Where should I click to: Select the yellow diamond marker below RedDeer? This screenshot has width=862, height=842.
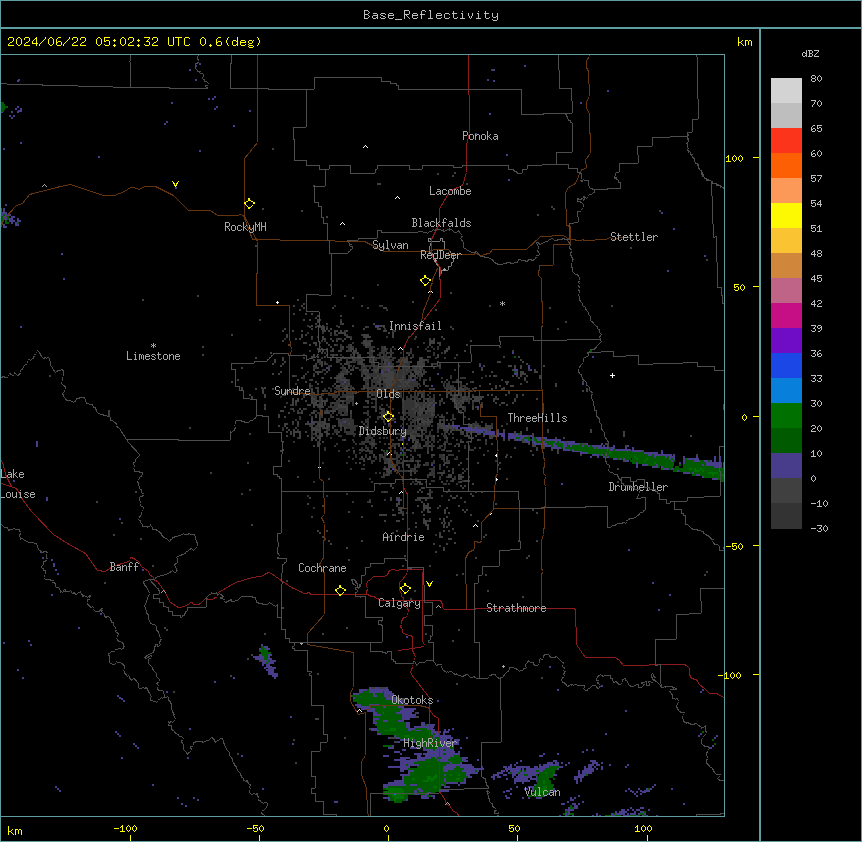pos(426,281)
